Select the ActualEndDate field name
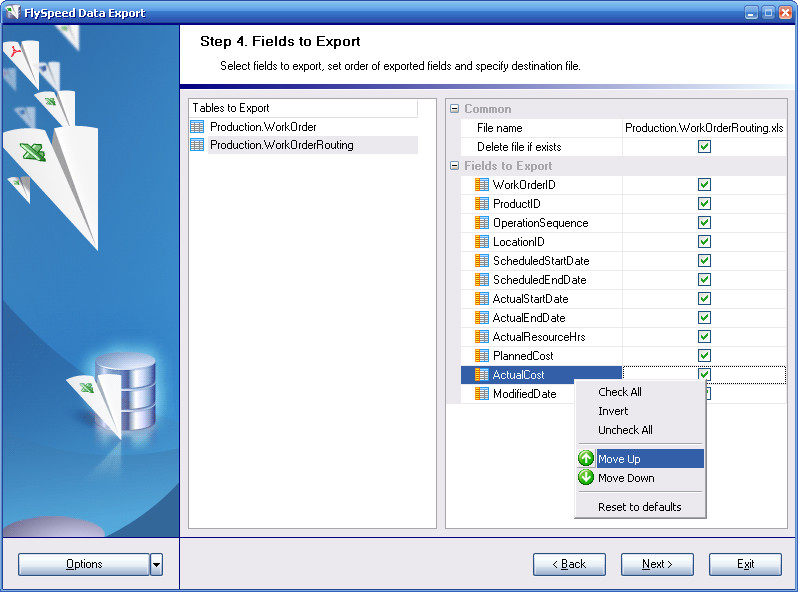 (x=529, y=318)
